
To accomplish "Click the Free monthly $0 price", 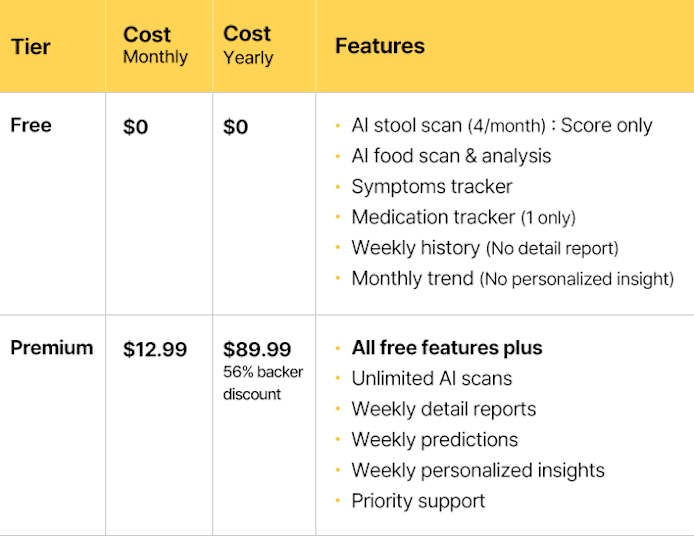I will pyautogui.click(x=136, y=127).
